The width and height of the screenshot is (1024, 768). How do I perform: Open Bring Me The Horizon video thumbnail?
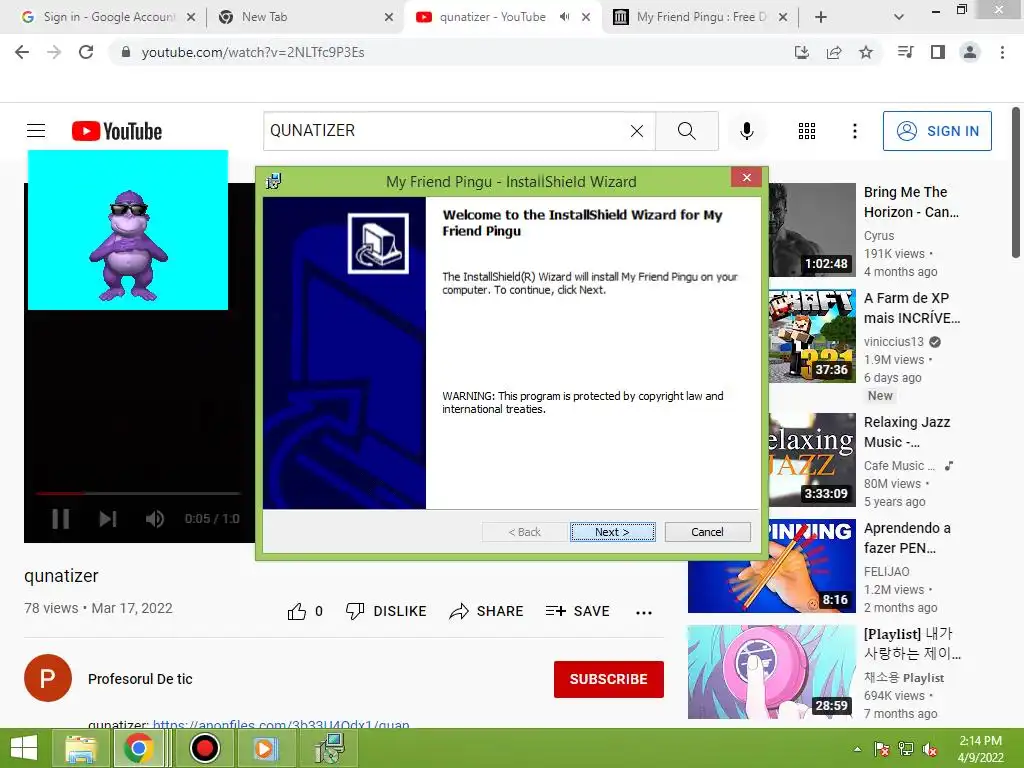812,230
